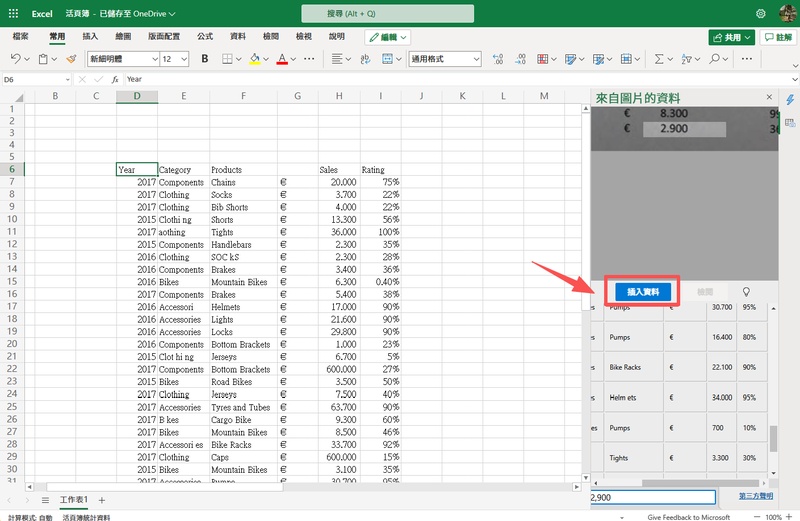Click the 共用 share button
The width and height of the screenshot is (800, 521).
[731, 37]
